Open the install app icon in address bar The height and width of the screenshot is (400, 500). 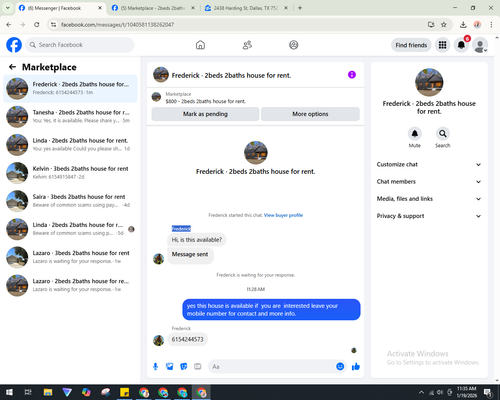[x=431, y=24]
